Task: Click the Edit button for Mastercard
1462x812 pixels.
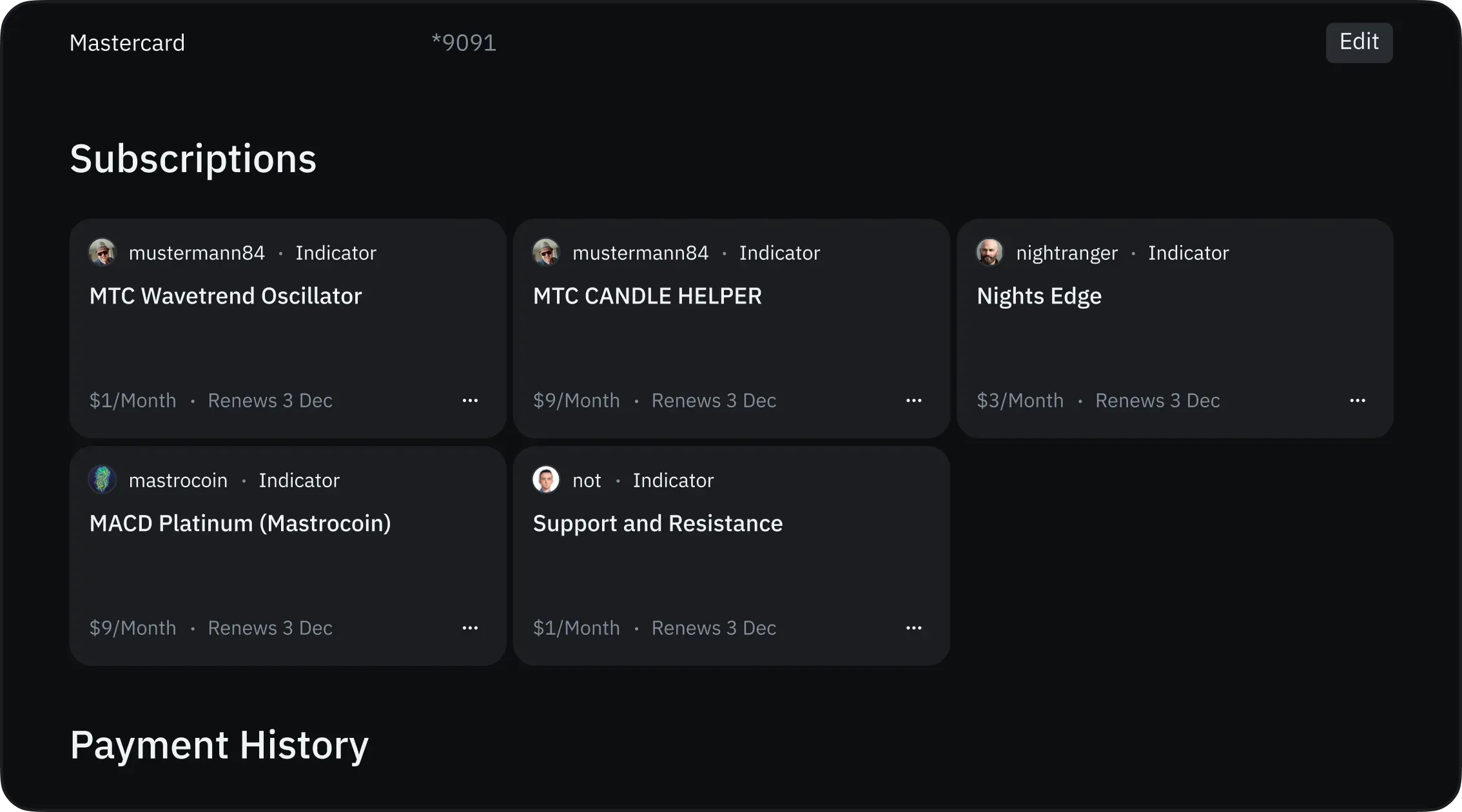Action: (x=1359, y=43)
